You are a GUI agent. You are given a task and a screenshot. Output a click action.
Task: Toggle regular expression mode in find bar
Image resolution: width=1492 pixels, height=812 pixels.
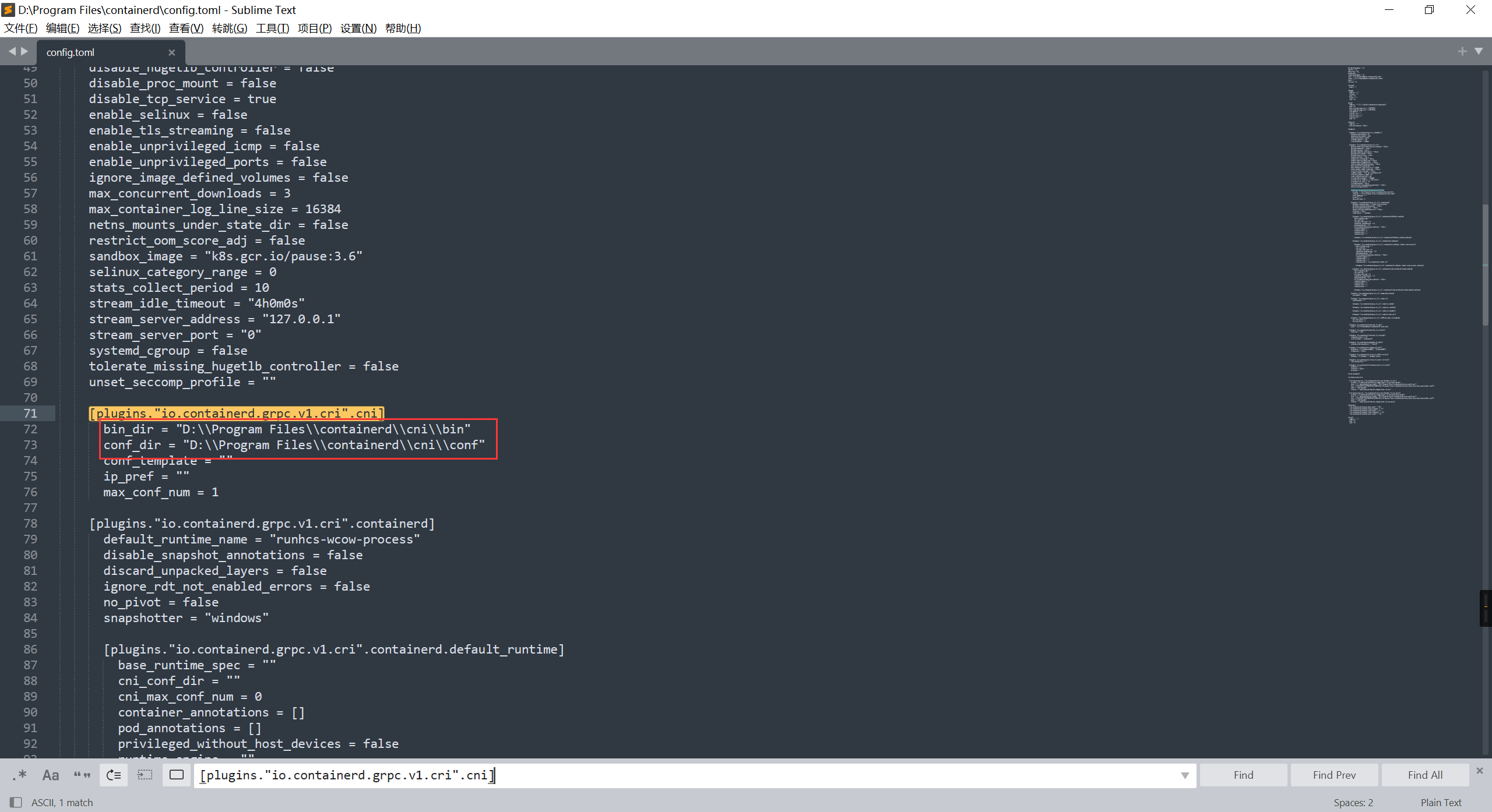coord(19,775)
